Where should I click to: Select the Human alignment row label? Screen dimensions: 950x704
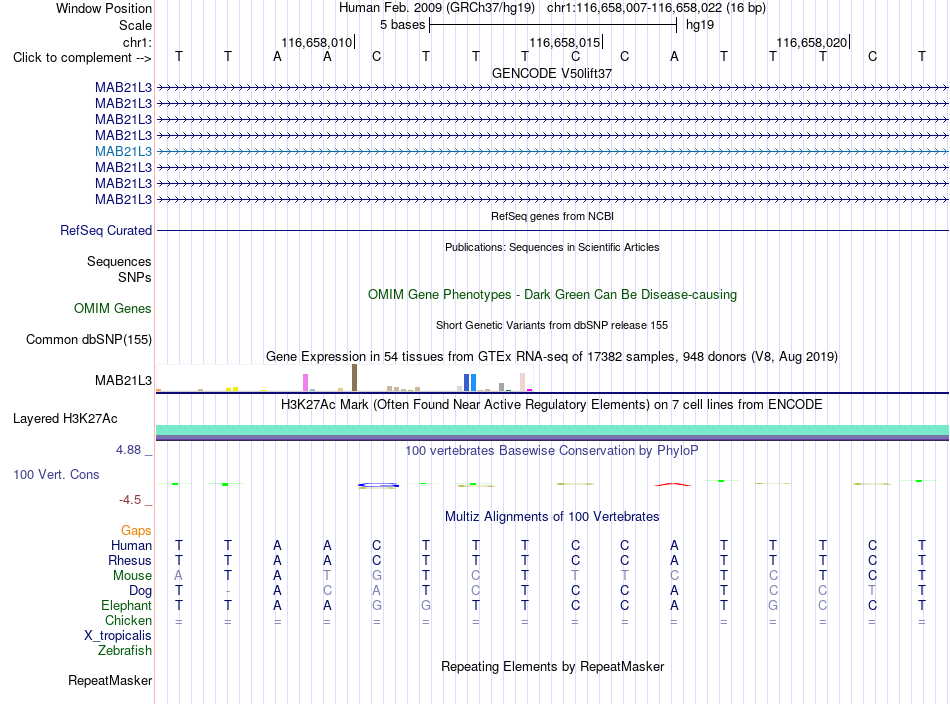point(131,545)
